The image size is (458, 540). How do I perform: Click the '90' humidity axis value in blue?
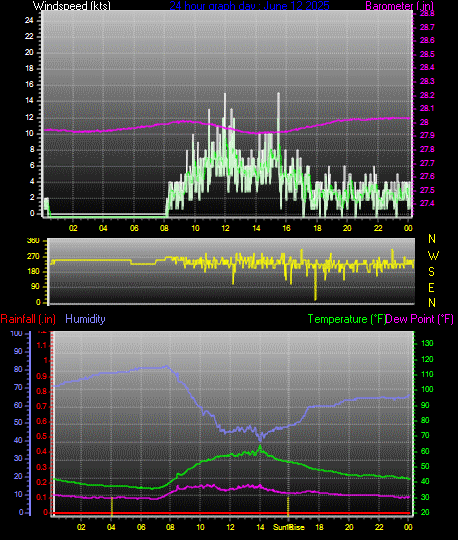[18, 351]
